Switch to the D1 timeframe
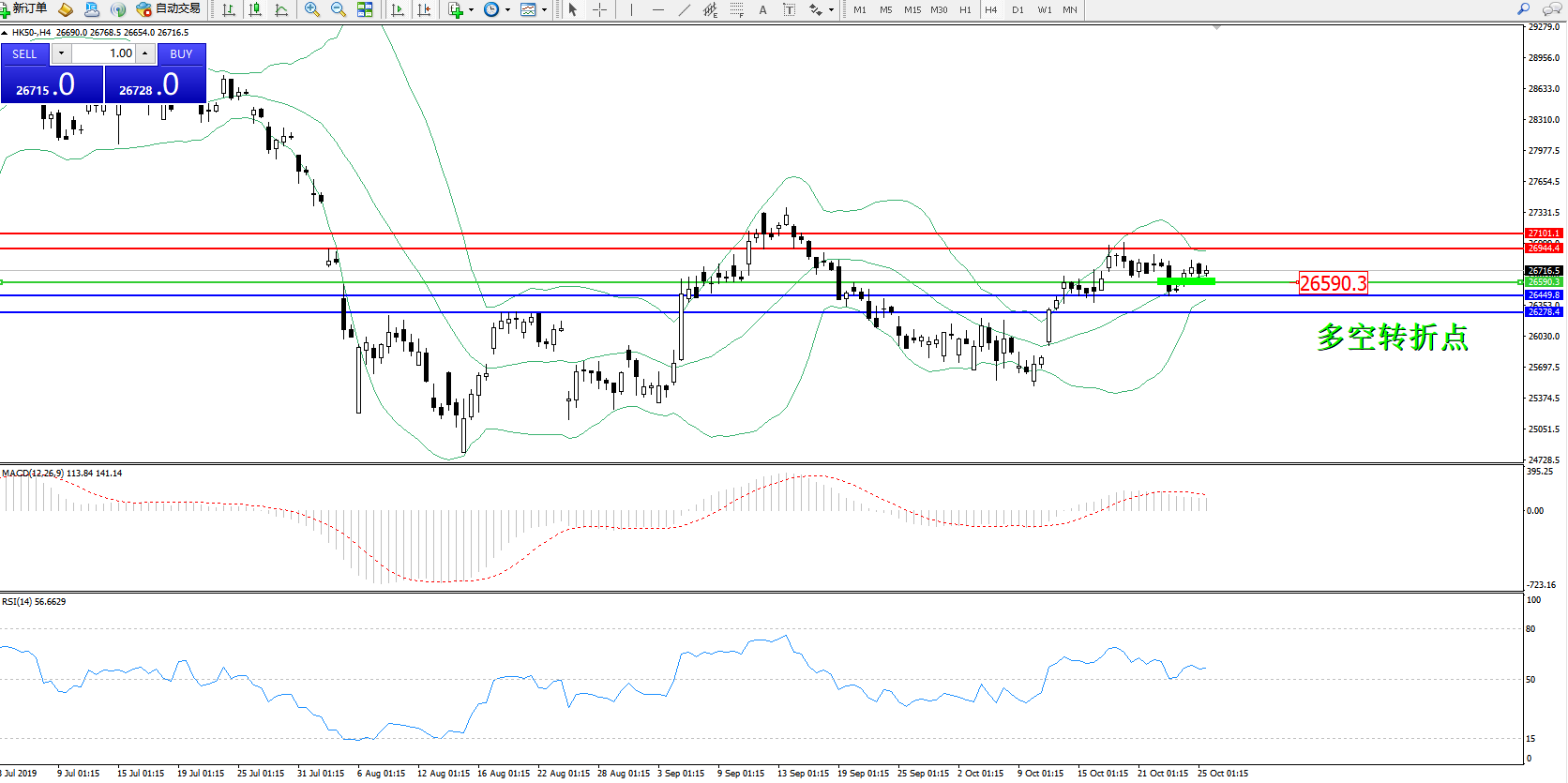The image size is (1568, 783). [1018, 10]
